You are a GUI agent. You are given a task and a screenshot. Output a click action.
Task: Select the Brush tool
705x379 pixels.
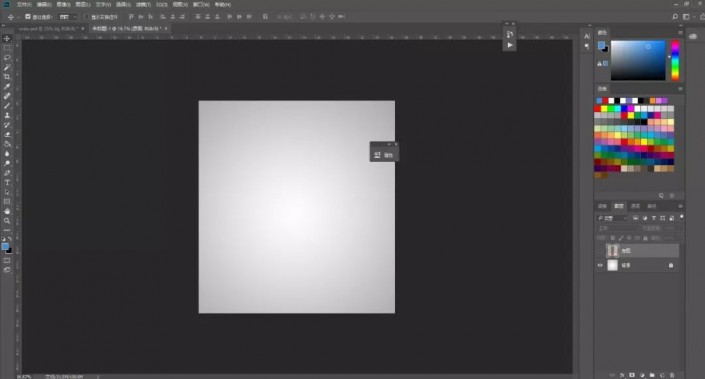point(7,106)
